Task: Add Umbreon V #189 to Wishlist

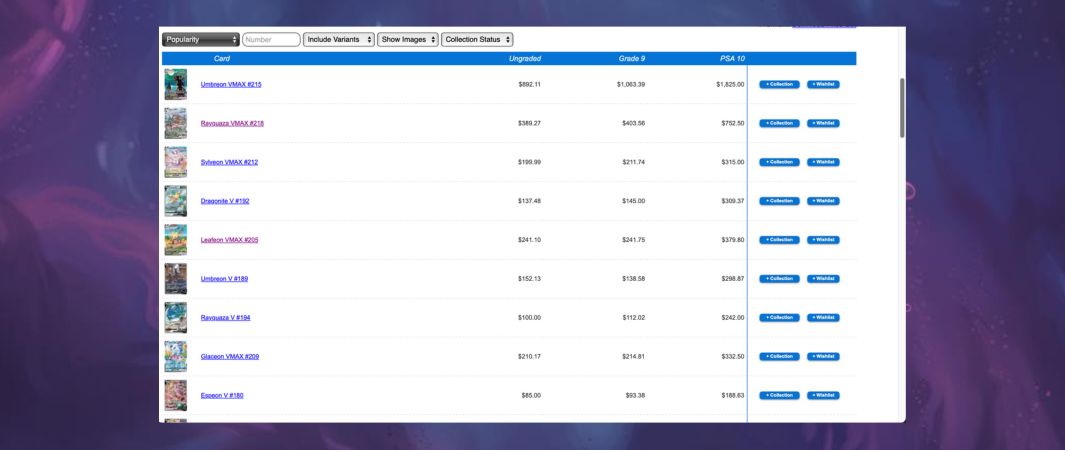Action: (823, 279)
